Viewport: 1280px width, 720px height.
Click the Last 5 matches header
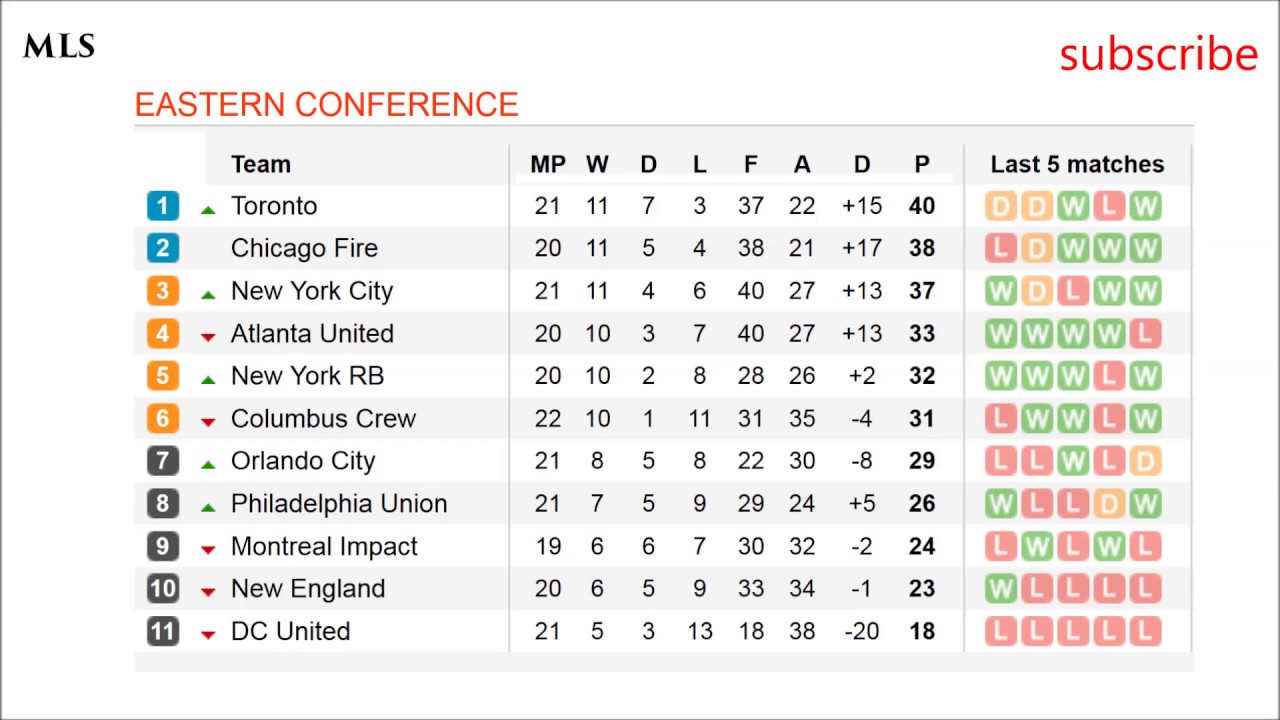pos(1077,164)
